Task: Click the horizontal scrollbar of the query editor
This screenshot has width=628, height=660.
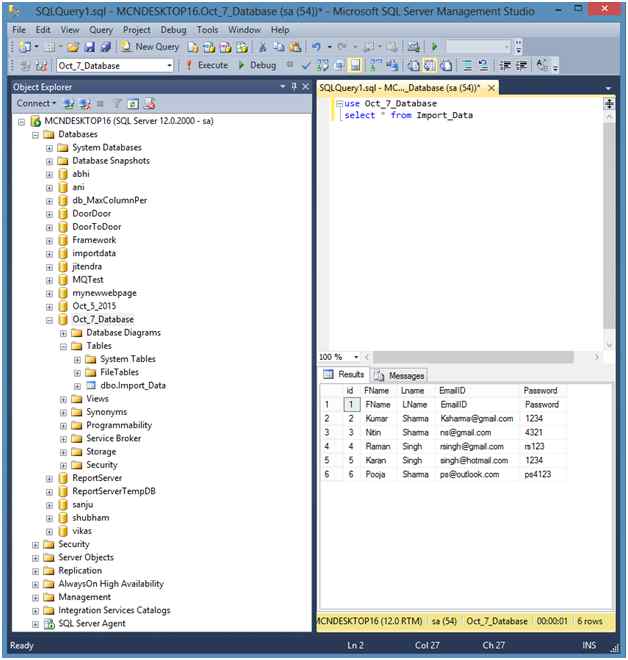Action: (x=474, y=357)
